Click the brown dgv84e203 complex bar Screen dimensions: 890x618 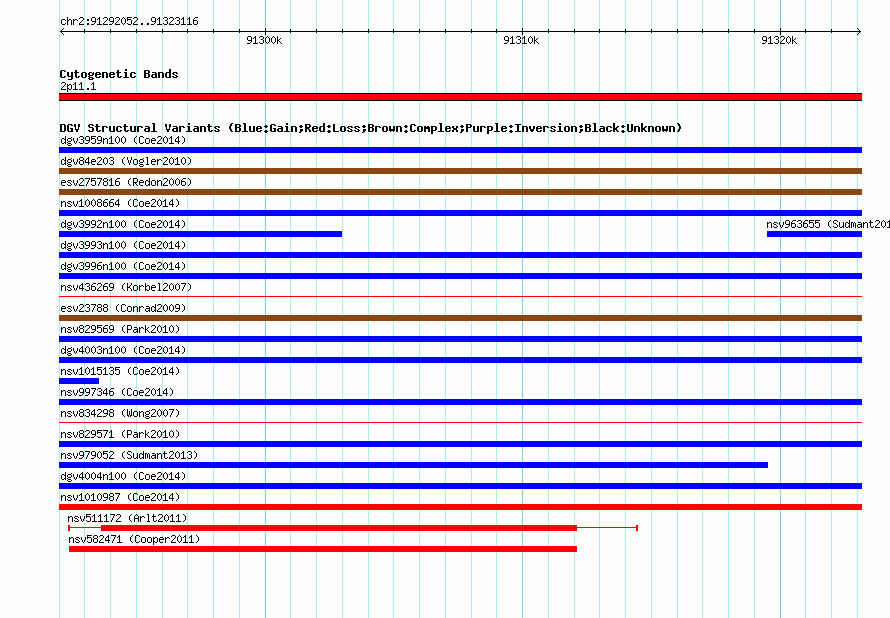pos(460,171)
